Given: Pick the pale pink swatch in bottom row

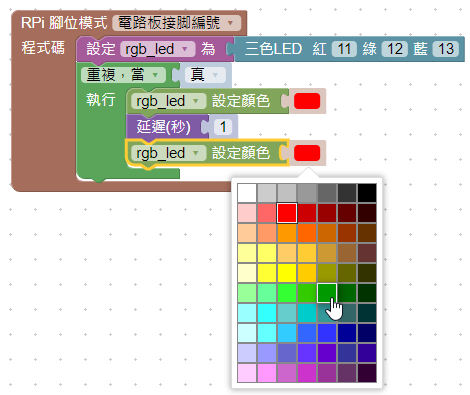Looking at the screenshot, I should pyautogui.click(x=247, y=373).
